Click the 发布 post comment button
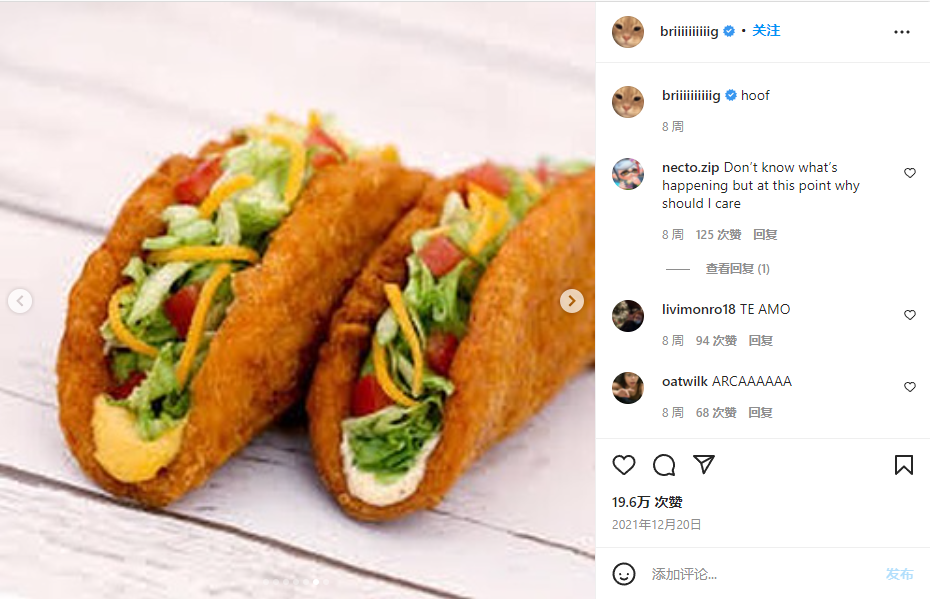Screen dimensions: 930x599 point(899,574)
